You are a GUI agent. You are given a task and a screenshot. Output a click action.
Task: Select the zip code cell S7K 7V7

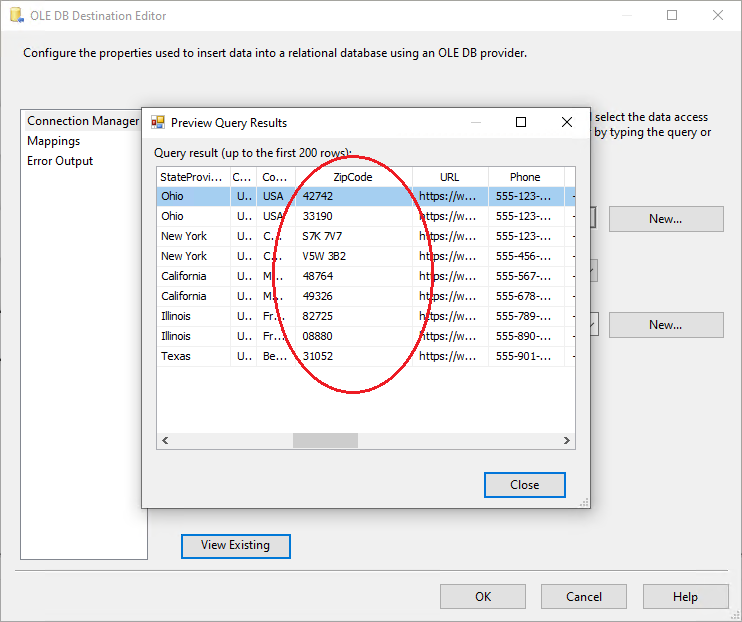click(324, 236)
